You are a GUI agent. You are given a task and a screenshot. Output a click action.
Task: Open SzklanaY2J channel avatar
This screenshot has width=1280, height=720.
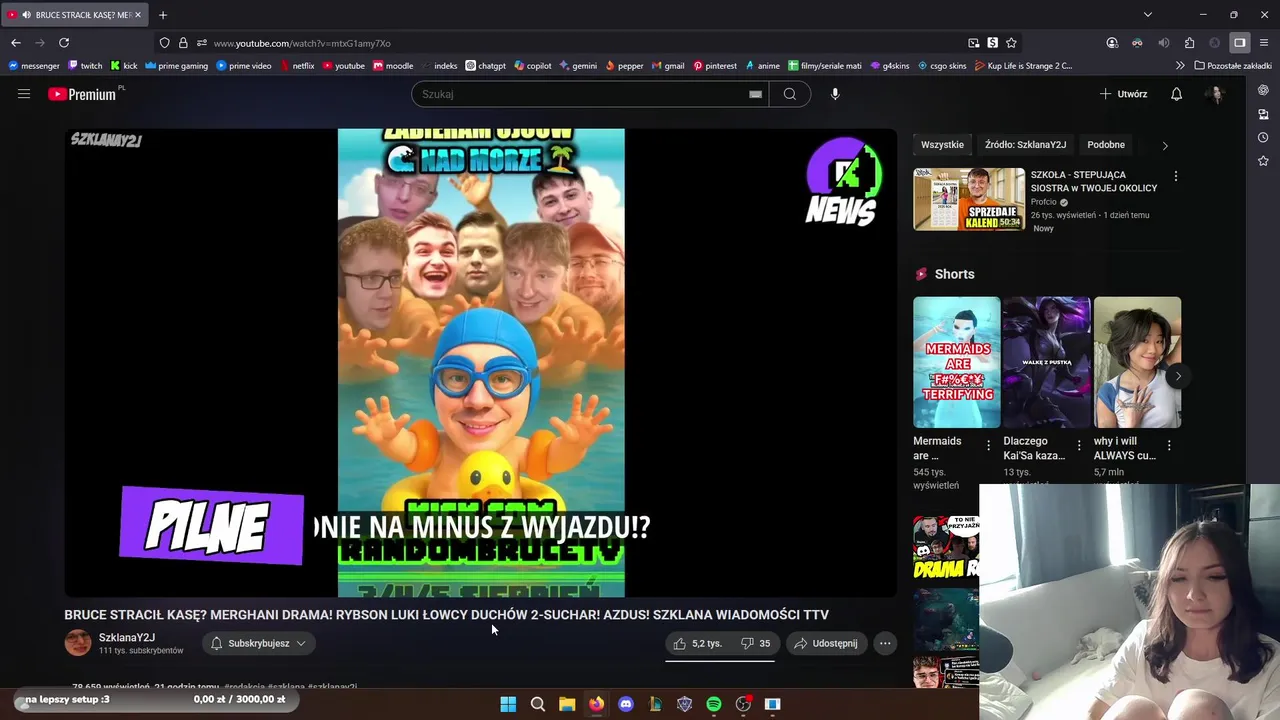tap(78, 643)
